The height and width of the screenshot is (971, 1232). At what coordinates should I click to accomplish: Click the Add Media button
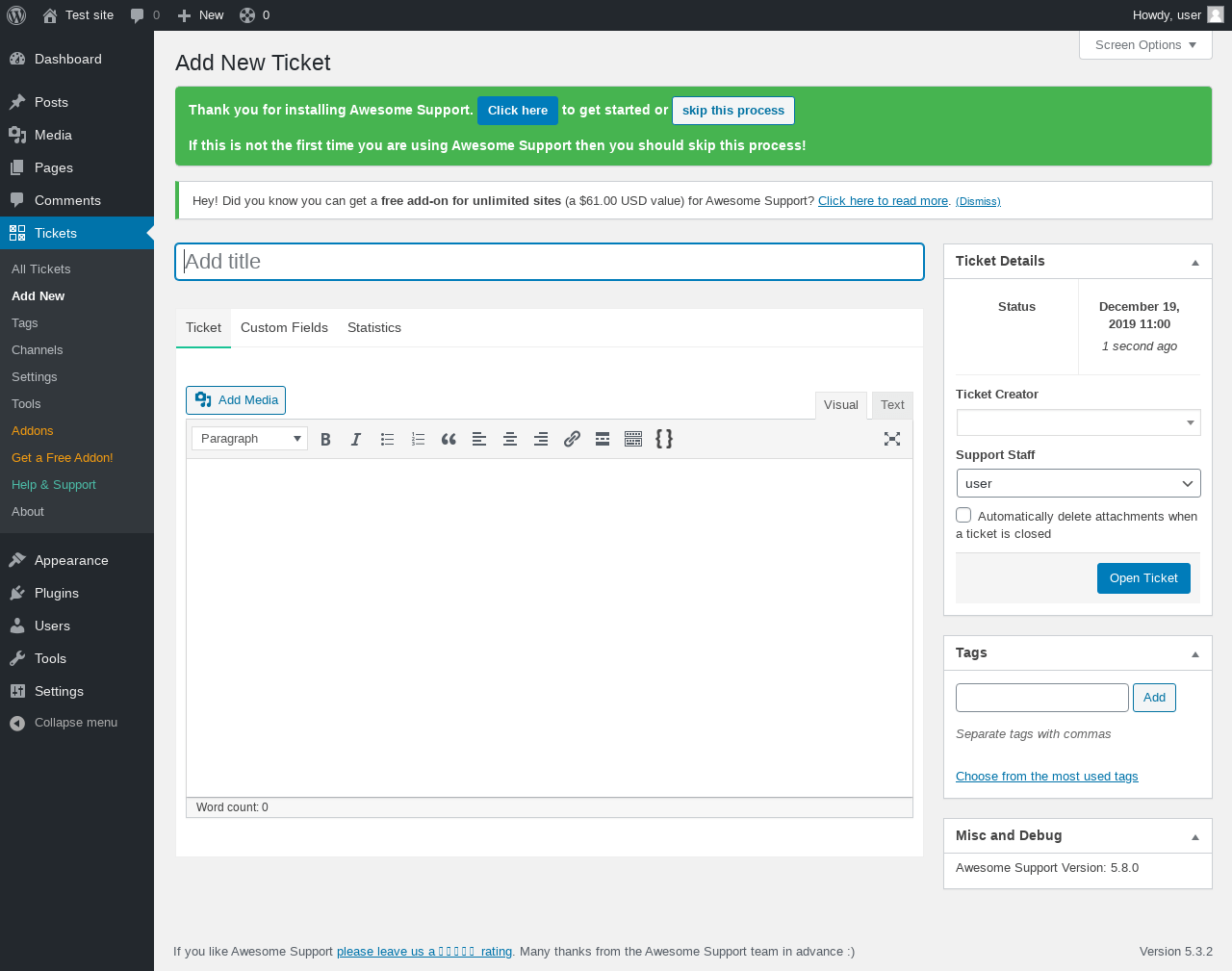click(x=236, y=400)
